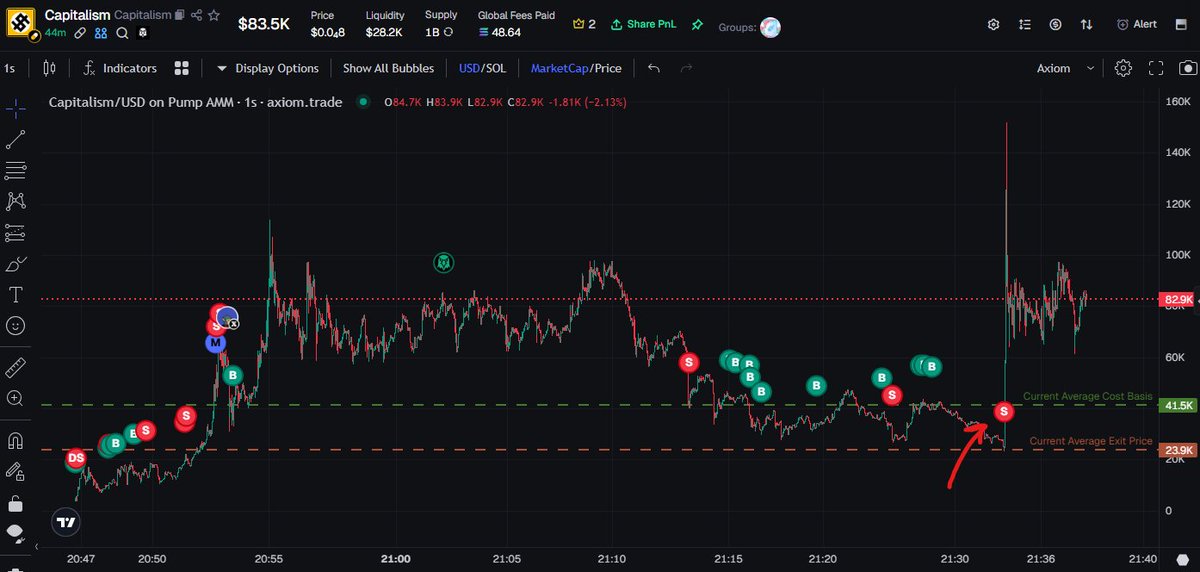Open the Groups avatar
1200x572 pixels.
770,25
